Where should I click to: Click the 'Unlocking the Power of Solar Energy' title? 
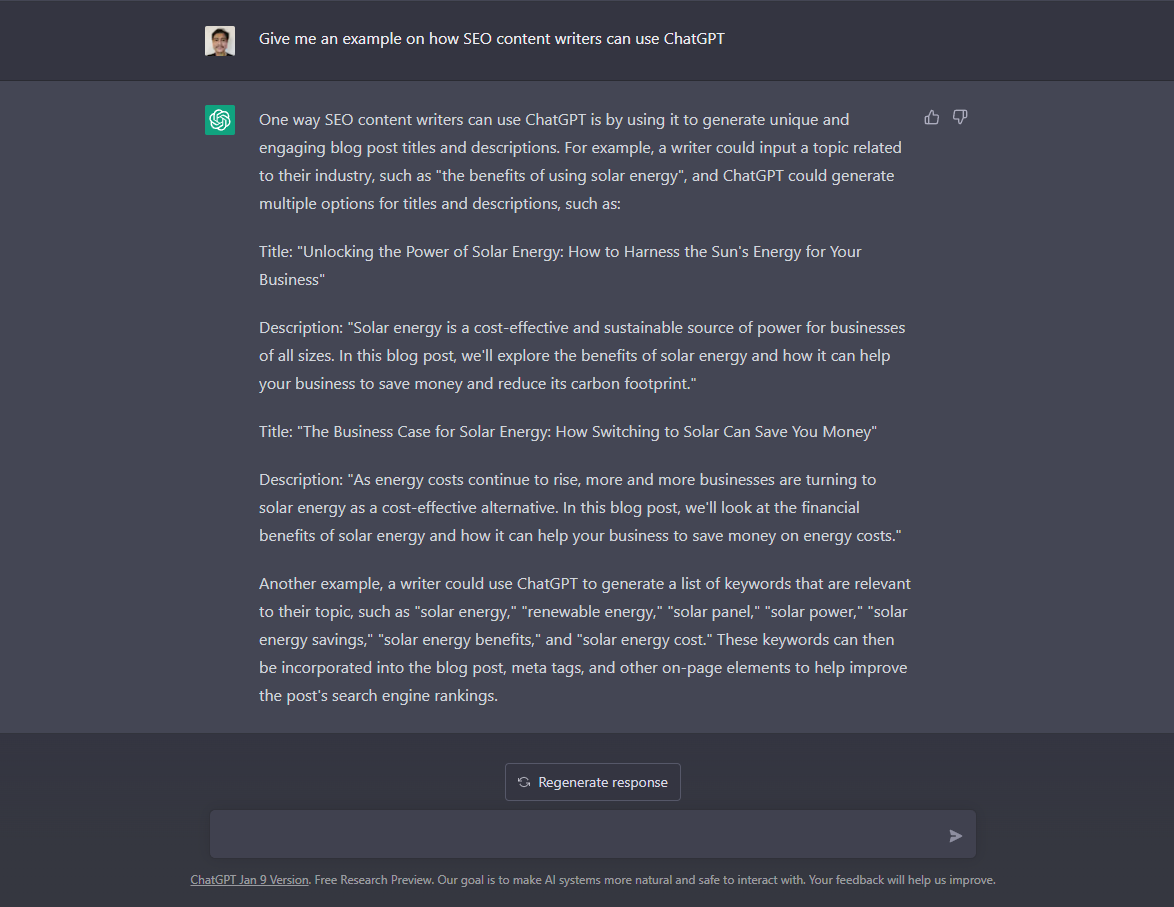(560, 266)
